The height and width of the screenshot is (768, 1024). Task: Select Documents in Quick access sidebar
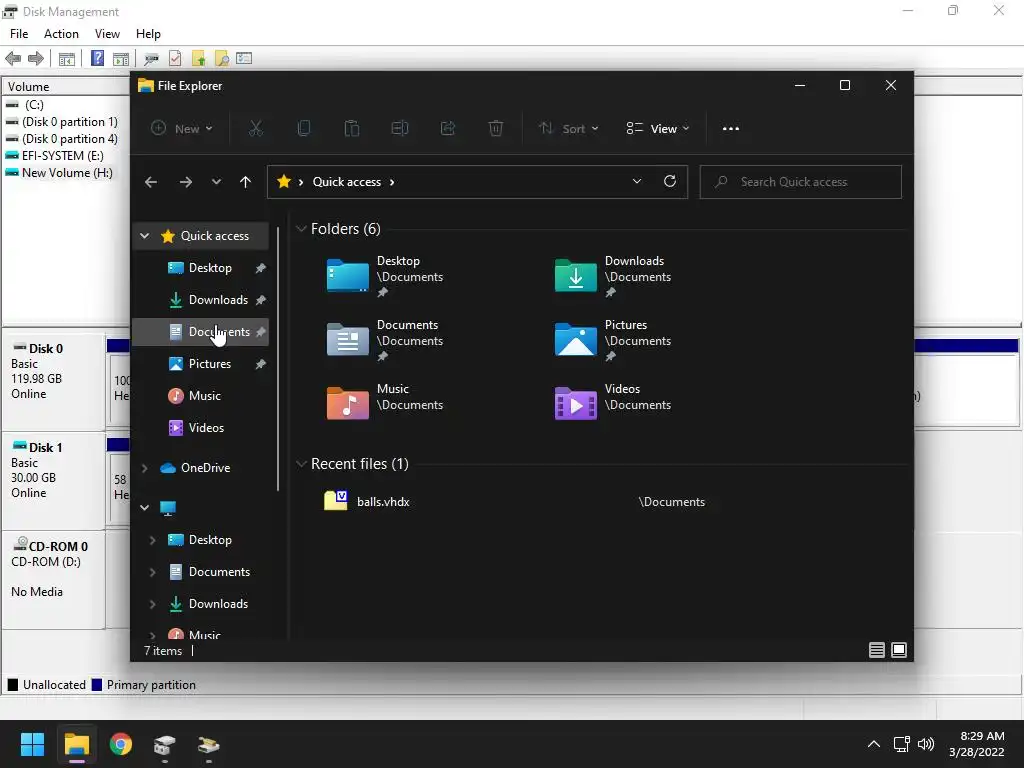tap(200, 332)
